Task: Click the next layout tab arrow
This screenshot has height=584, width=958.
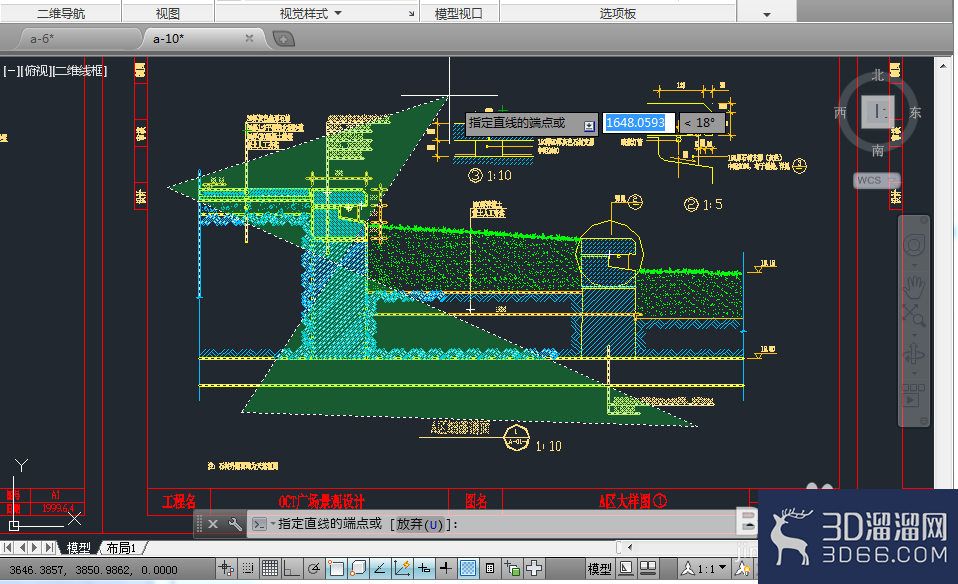Action: (x=35, y=547)
